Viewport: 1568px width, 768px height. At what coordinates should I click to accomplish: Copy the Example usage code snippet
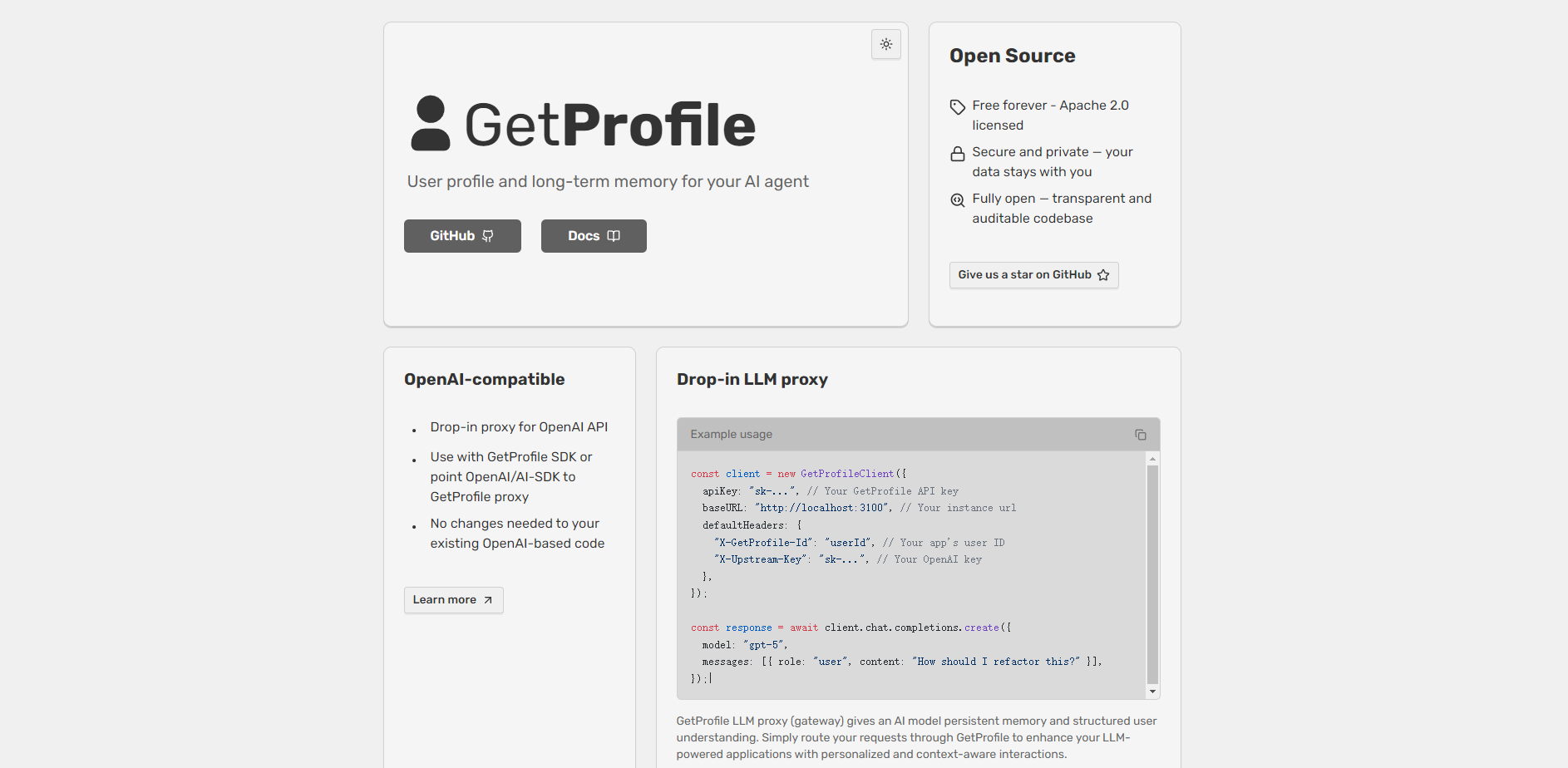pos(1140,434)
